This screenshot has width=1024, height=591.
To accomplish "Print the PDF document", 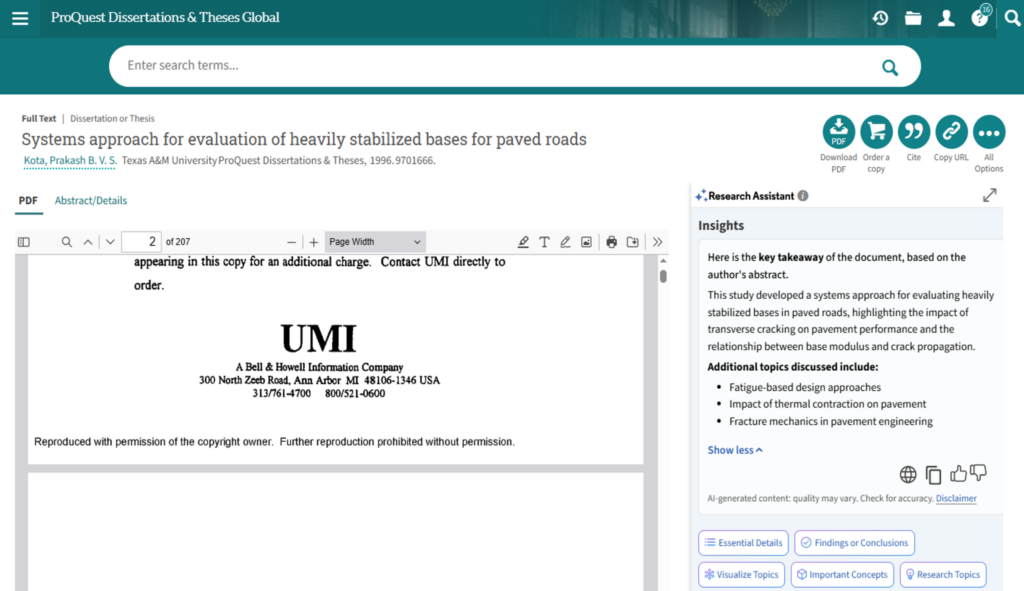I will pyautogui.click(x=611, y=242).
